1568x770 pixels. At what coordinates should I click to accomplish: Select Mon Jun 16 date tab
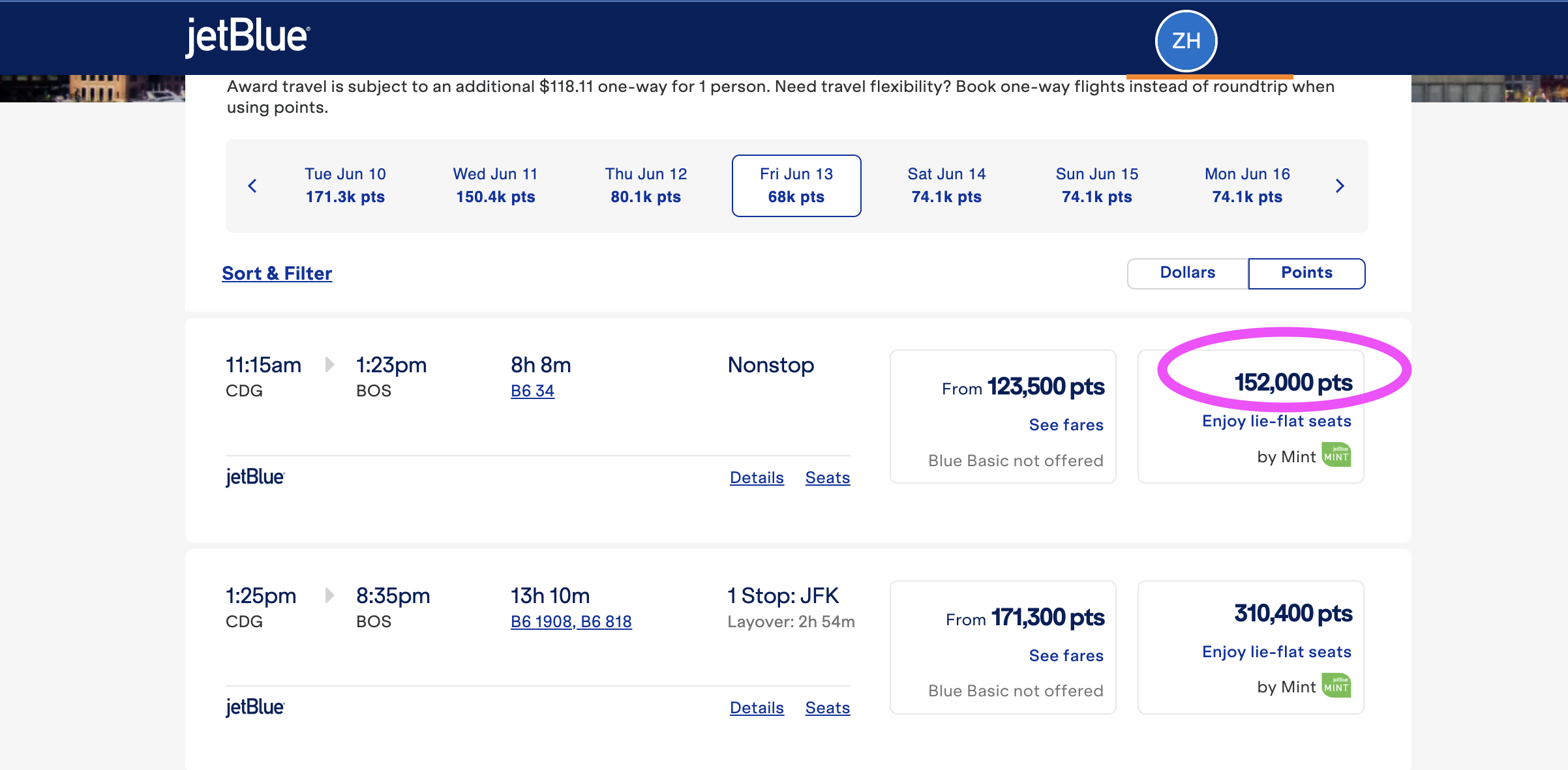1247,186
